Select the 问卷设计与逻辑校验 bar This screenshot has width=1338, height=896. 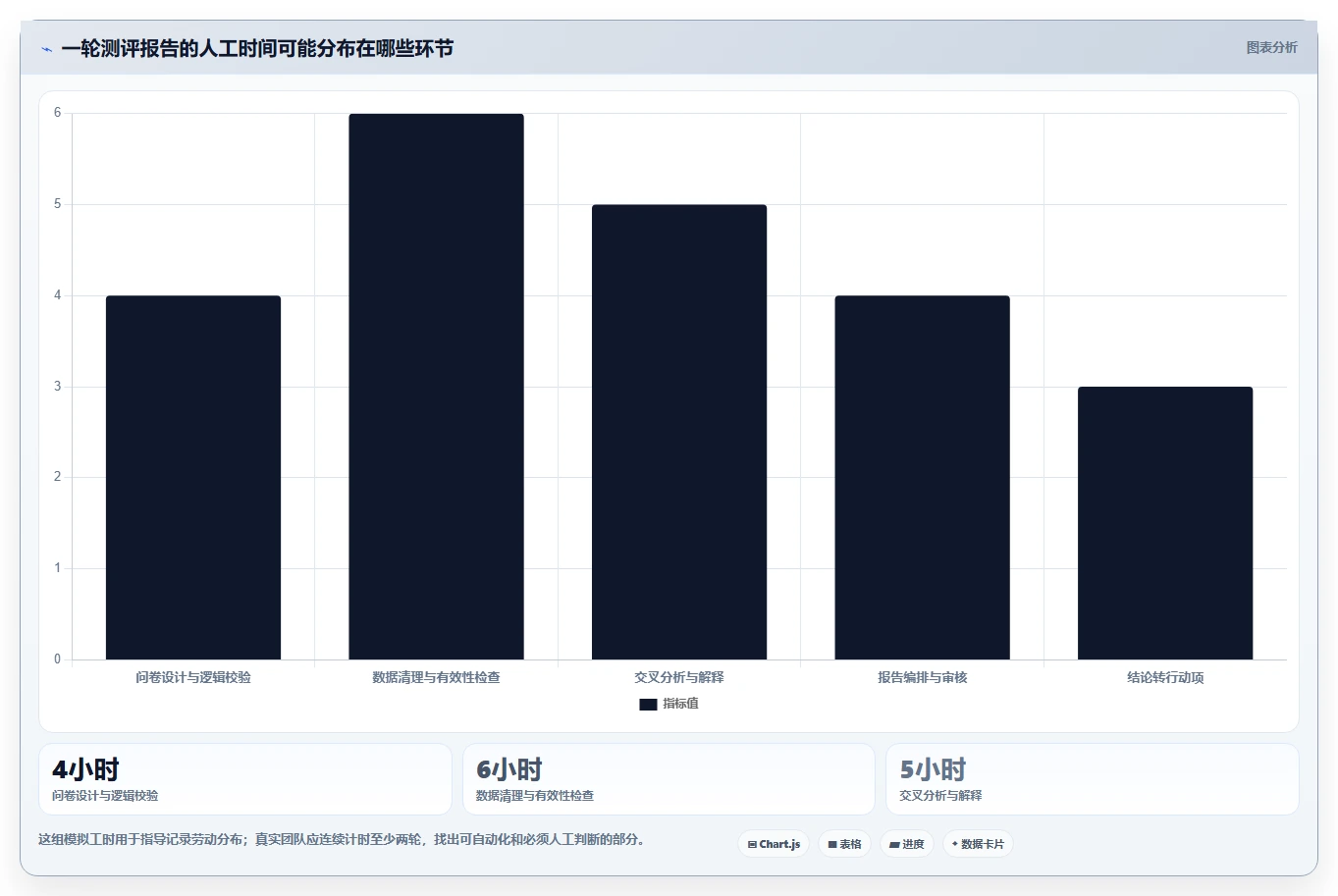(x=193, y=477)
